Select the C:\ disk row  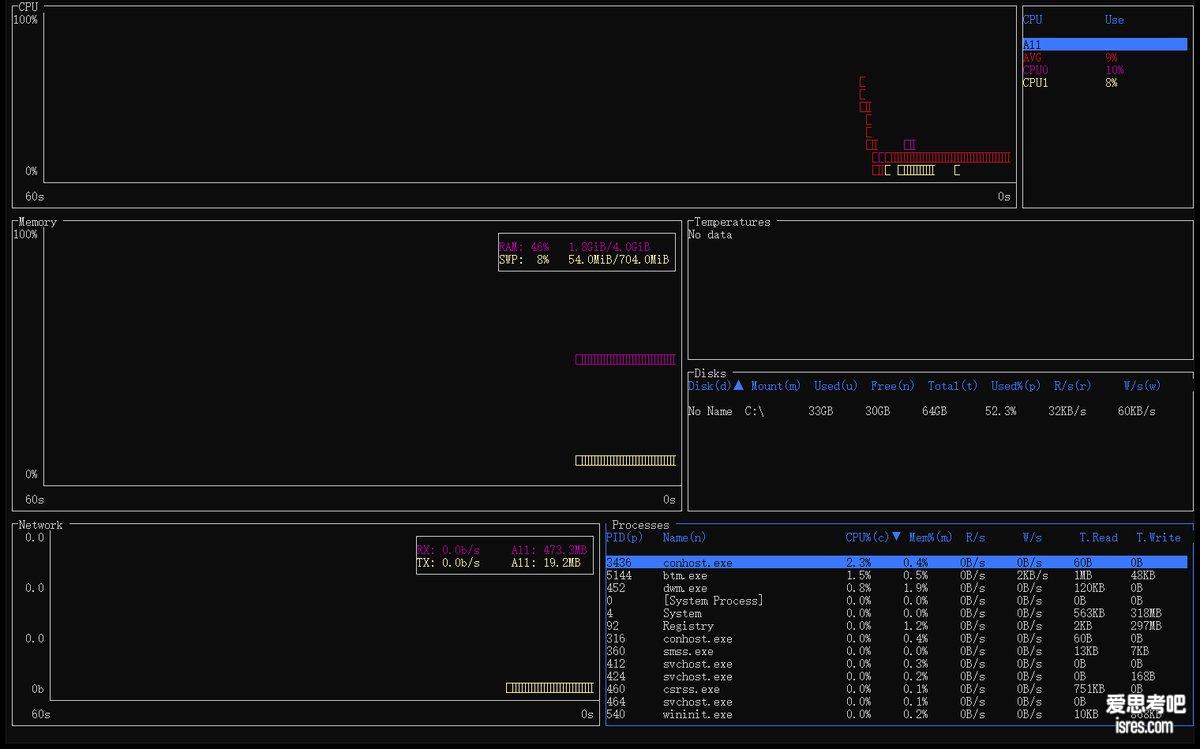922,411
